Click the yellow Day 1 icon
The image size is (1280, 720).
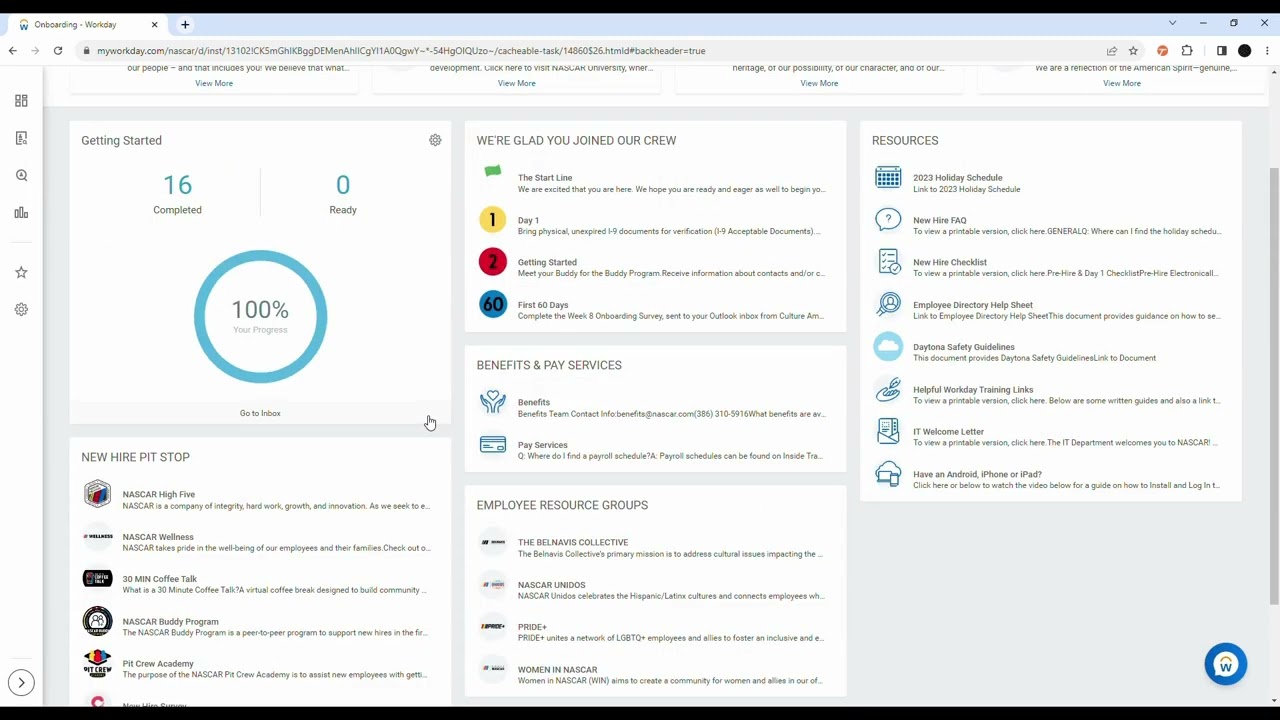pos(492,220)
